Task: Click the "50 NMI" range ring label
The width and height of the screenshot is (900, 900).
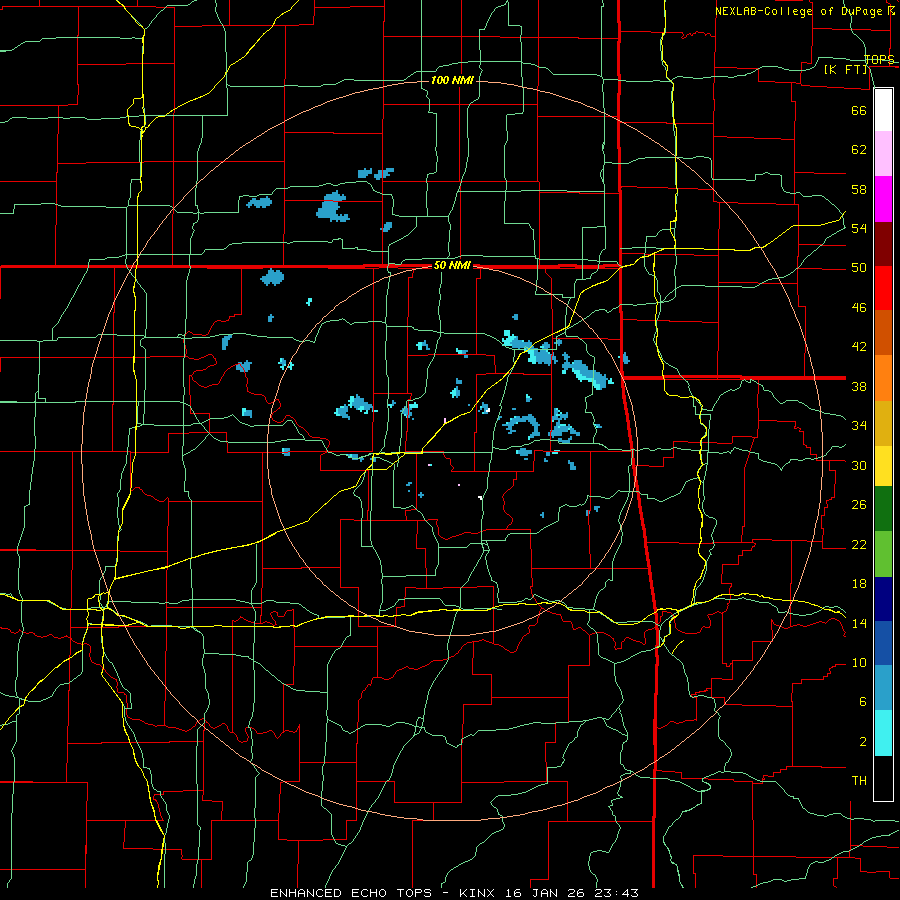Action: 452,265
